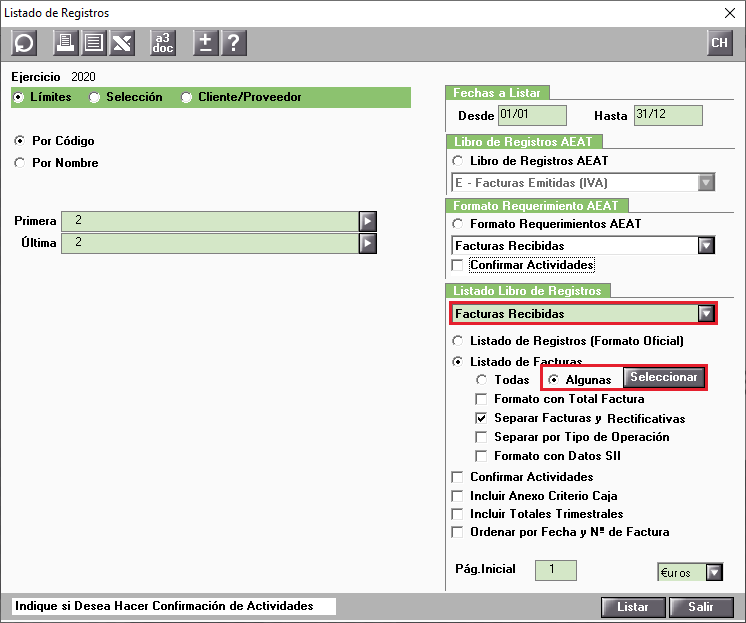Click the Listar button
Viewport: 746px width, 623px height.
pyautogui.click(x=633, y=607)
